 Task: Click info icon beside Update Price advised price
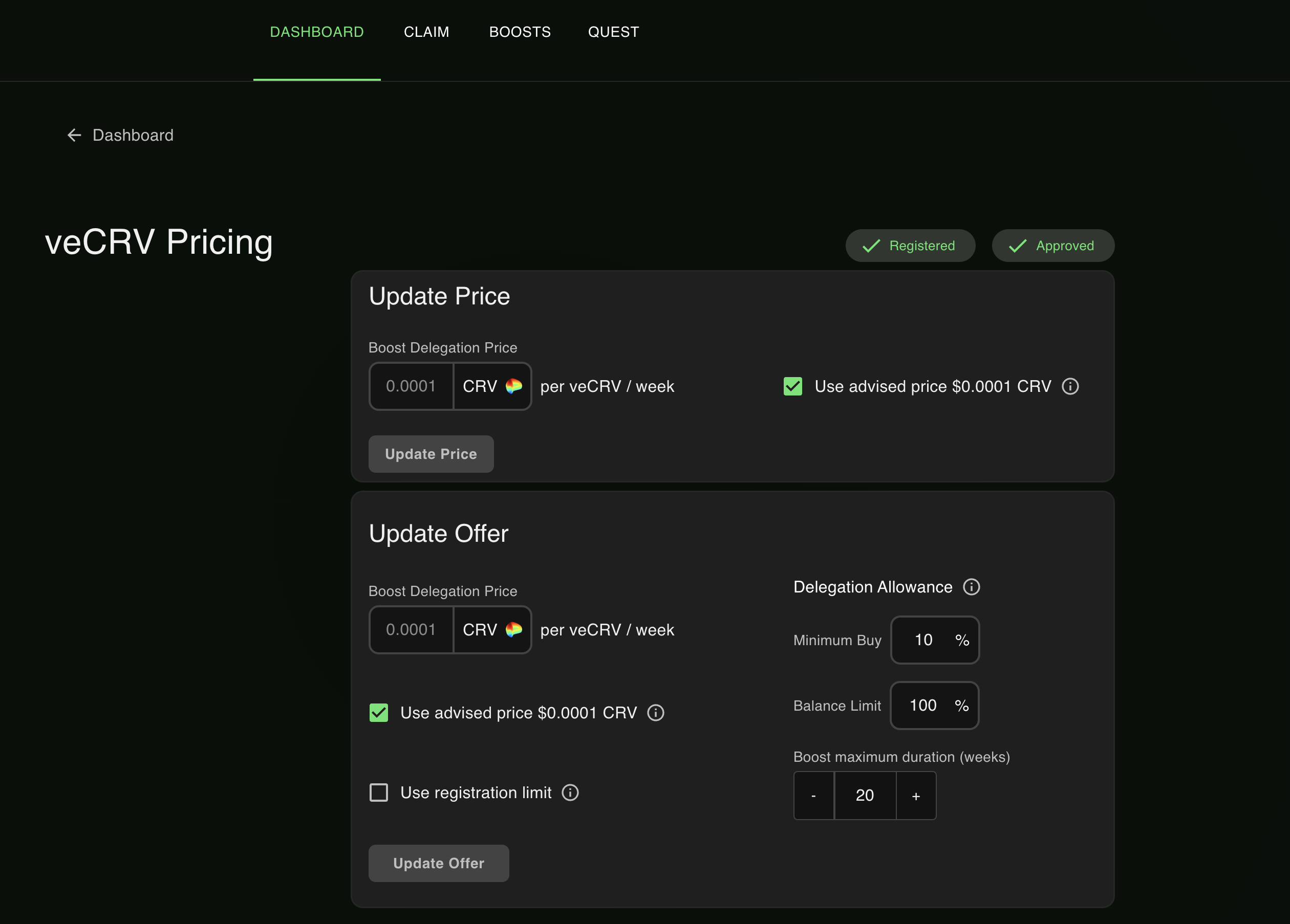pyautogui.click(x=1070, y=387)
